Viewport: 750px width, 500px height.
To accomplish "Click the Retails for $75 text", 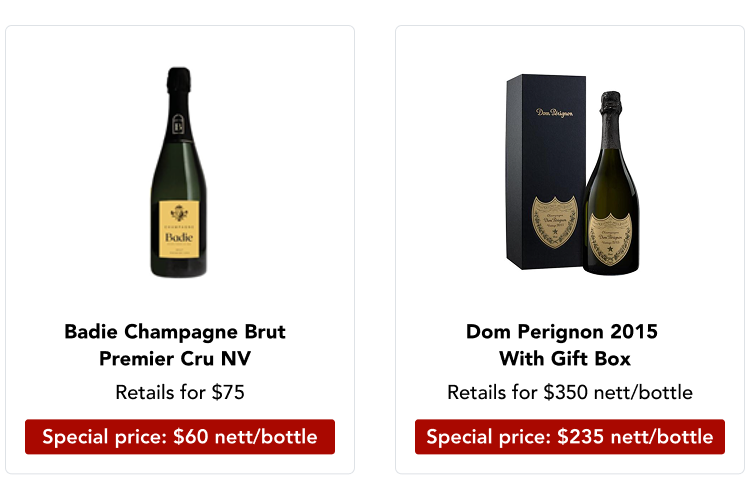I will point(180,392).
